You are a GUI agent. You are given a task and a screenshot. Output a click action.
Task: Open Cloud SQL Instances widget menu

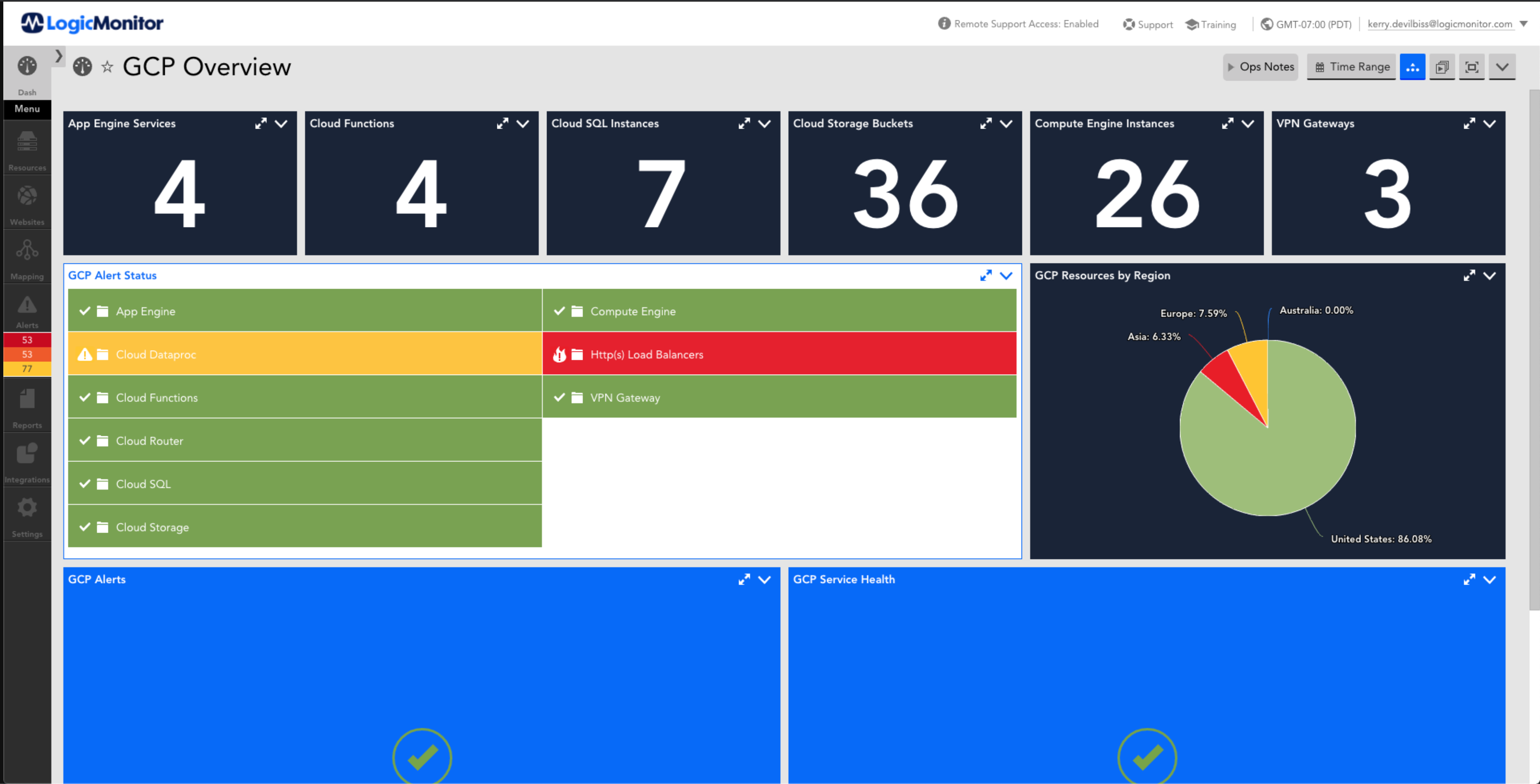tap(764, 124)
